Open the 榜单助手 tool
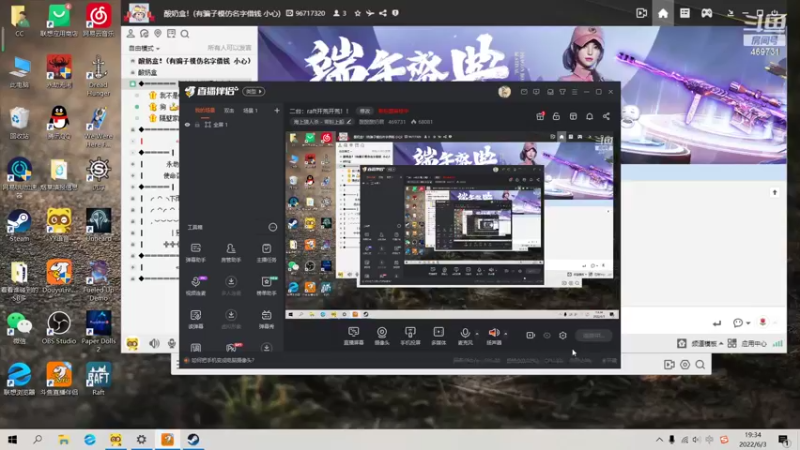Viewport: 800px width, 450px height. 266,286
